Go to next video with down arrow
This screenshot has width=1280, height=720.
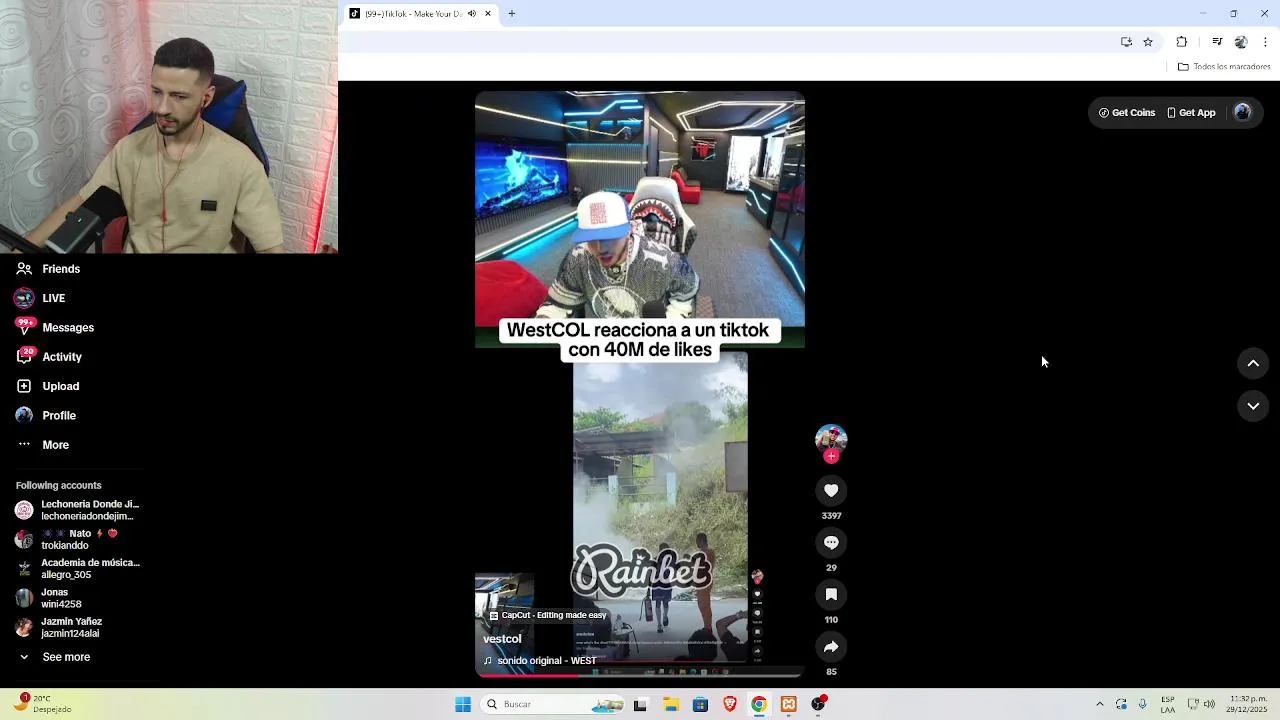(x=1253, y=405)
